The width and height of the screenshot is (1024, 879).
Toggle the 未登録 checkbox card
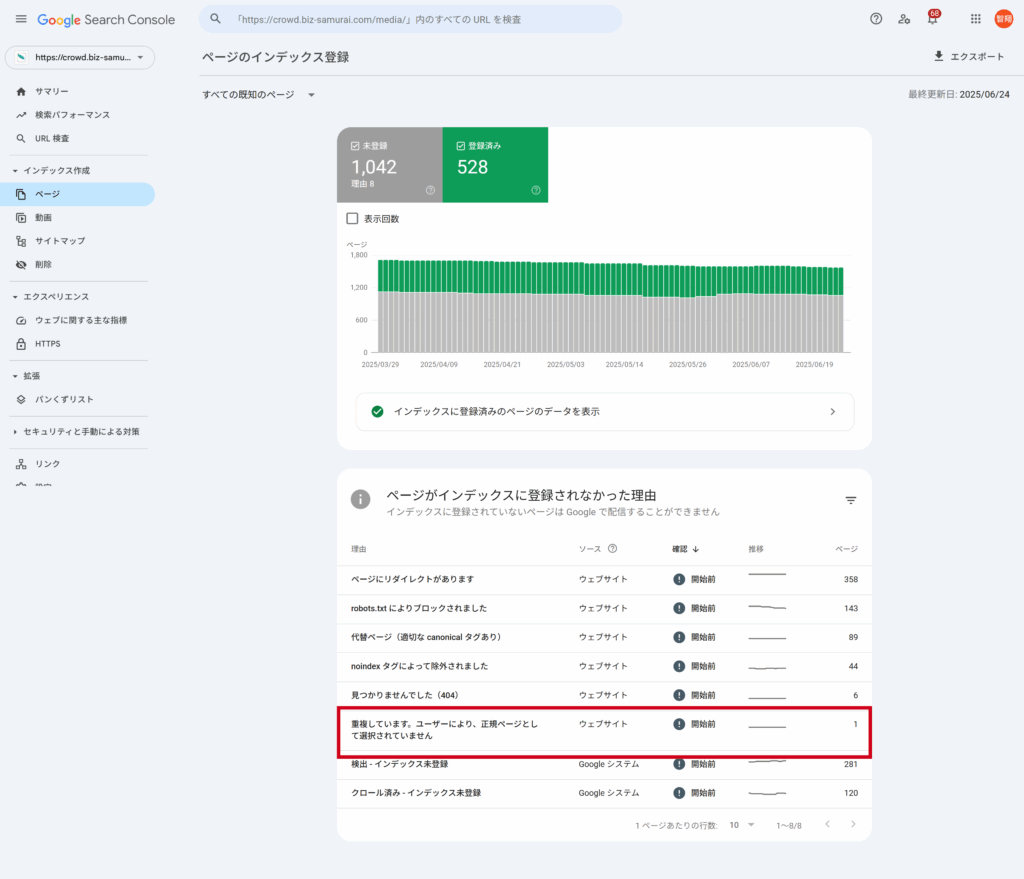(390, 165)
